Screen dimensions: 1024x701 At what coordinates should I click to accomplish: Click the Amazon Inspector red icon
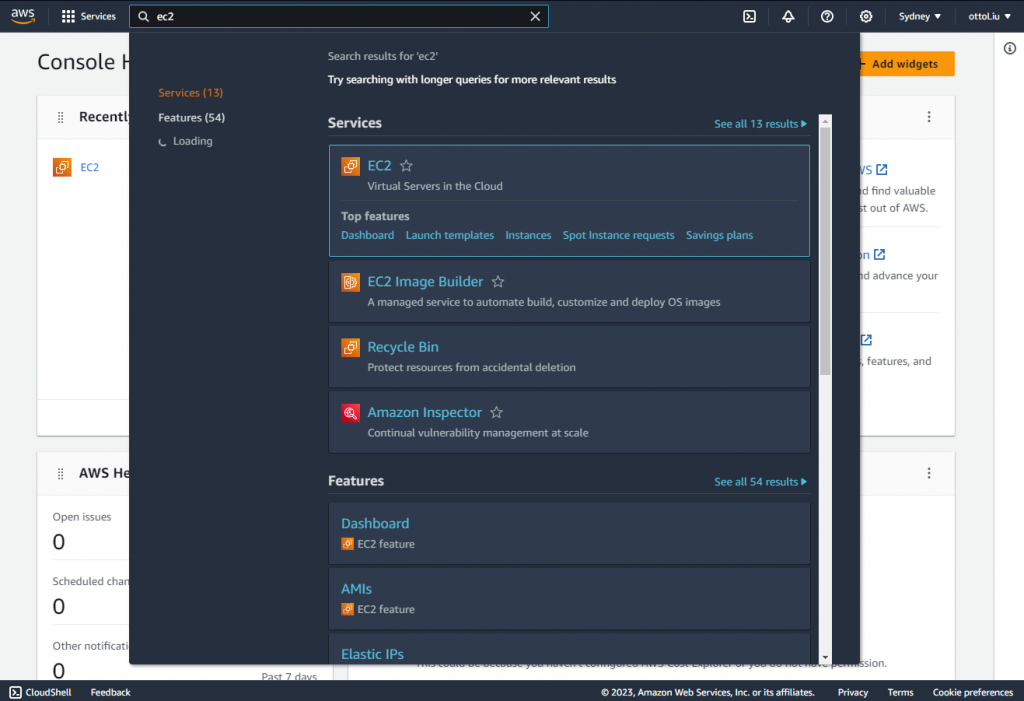(x=351, y=413)
